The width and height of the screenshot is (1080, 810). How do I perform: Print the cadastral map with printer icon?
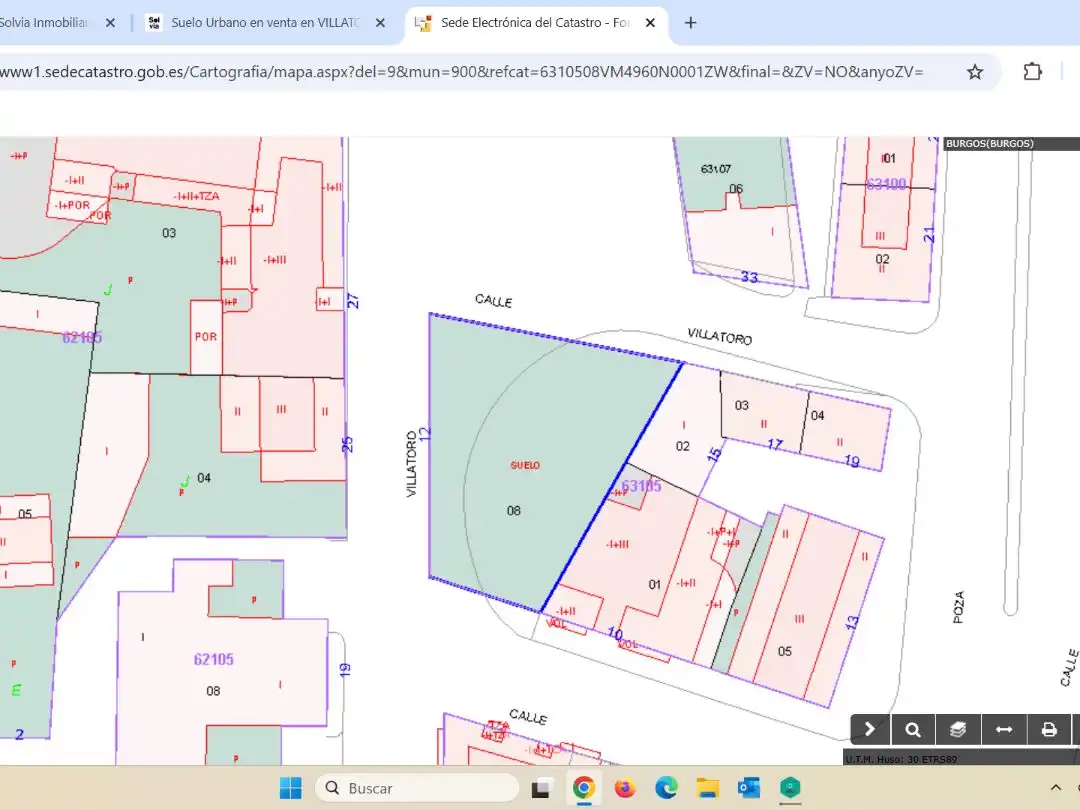click(x=1048, y=729)
